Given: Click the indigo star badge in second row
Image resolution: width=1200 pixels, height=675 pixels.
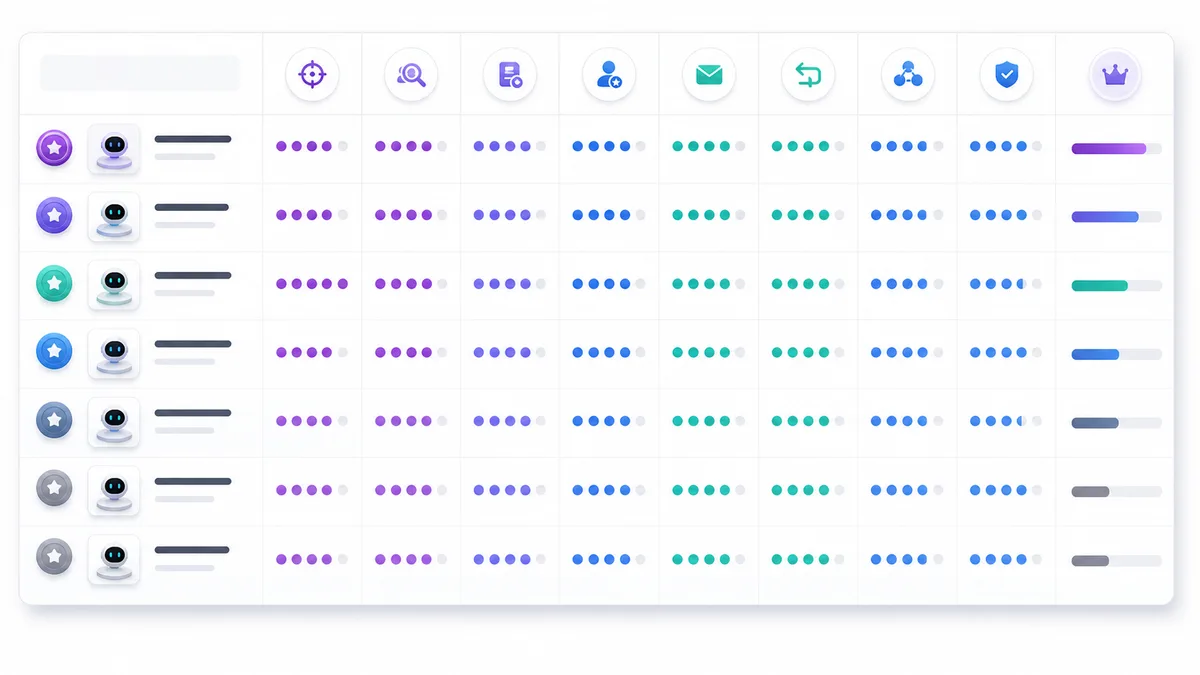Looking at the screenshot, I should (x=54, y=216).
